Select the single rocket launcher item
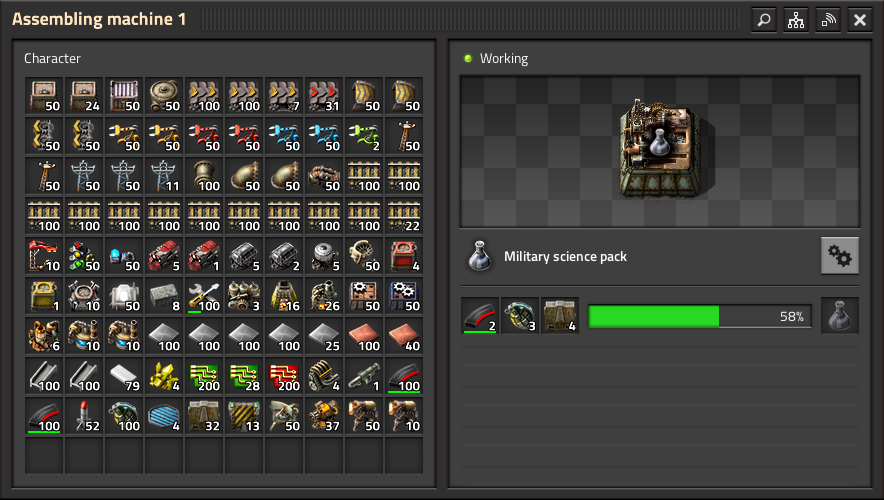 click(x=364, y=376)
